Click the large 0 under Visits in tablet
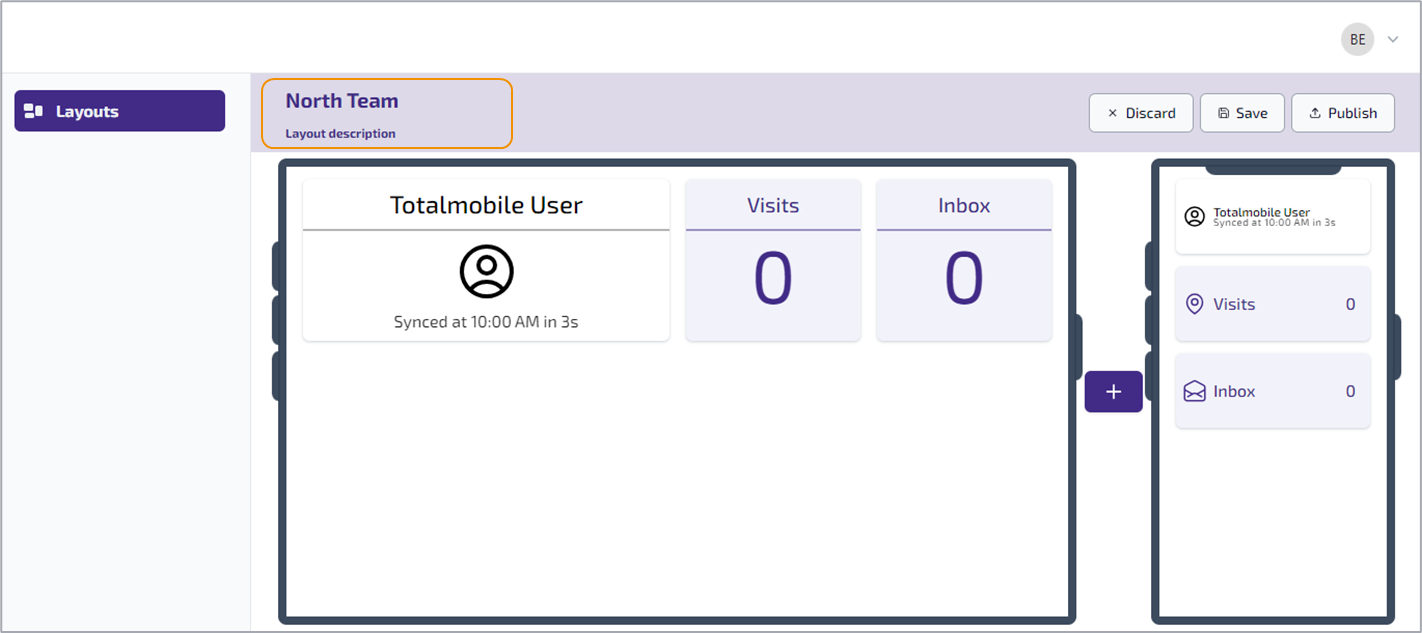Image resolution: width=1422 pixels, height=633 pixels. click(x=773, y=279)
